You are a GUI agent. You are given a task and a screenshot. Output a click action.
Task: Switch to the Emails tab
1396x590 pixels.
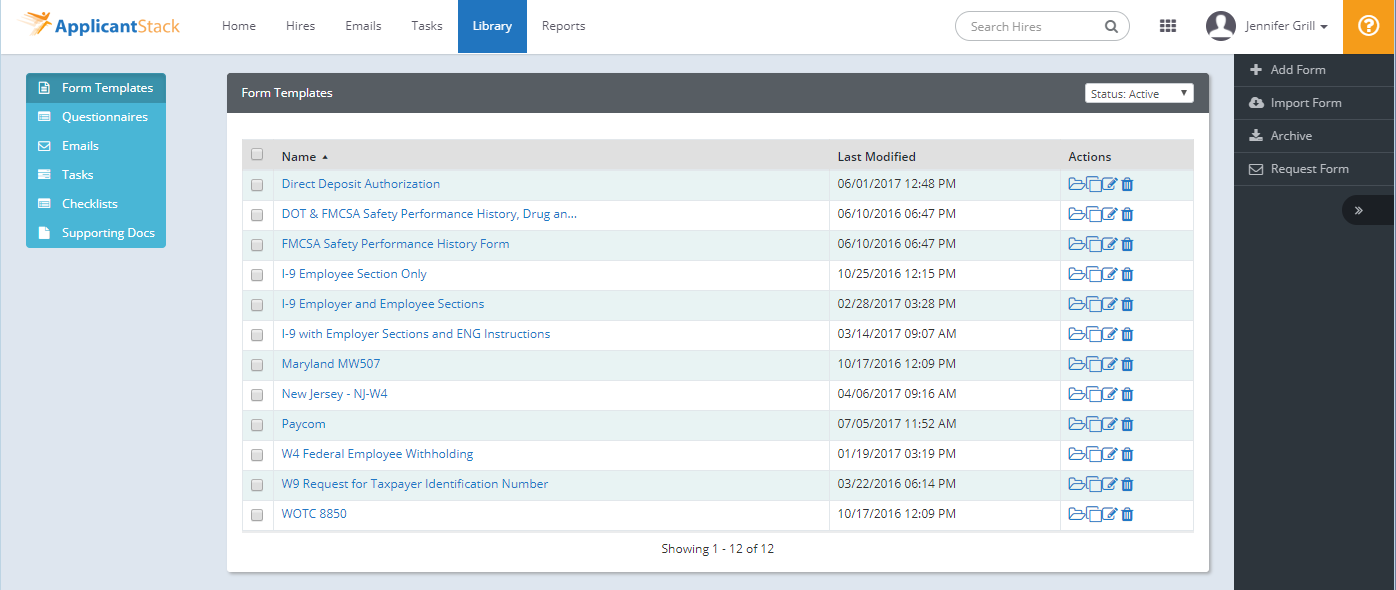[x=362, y=26]
